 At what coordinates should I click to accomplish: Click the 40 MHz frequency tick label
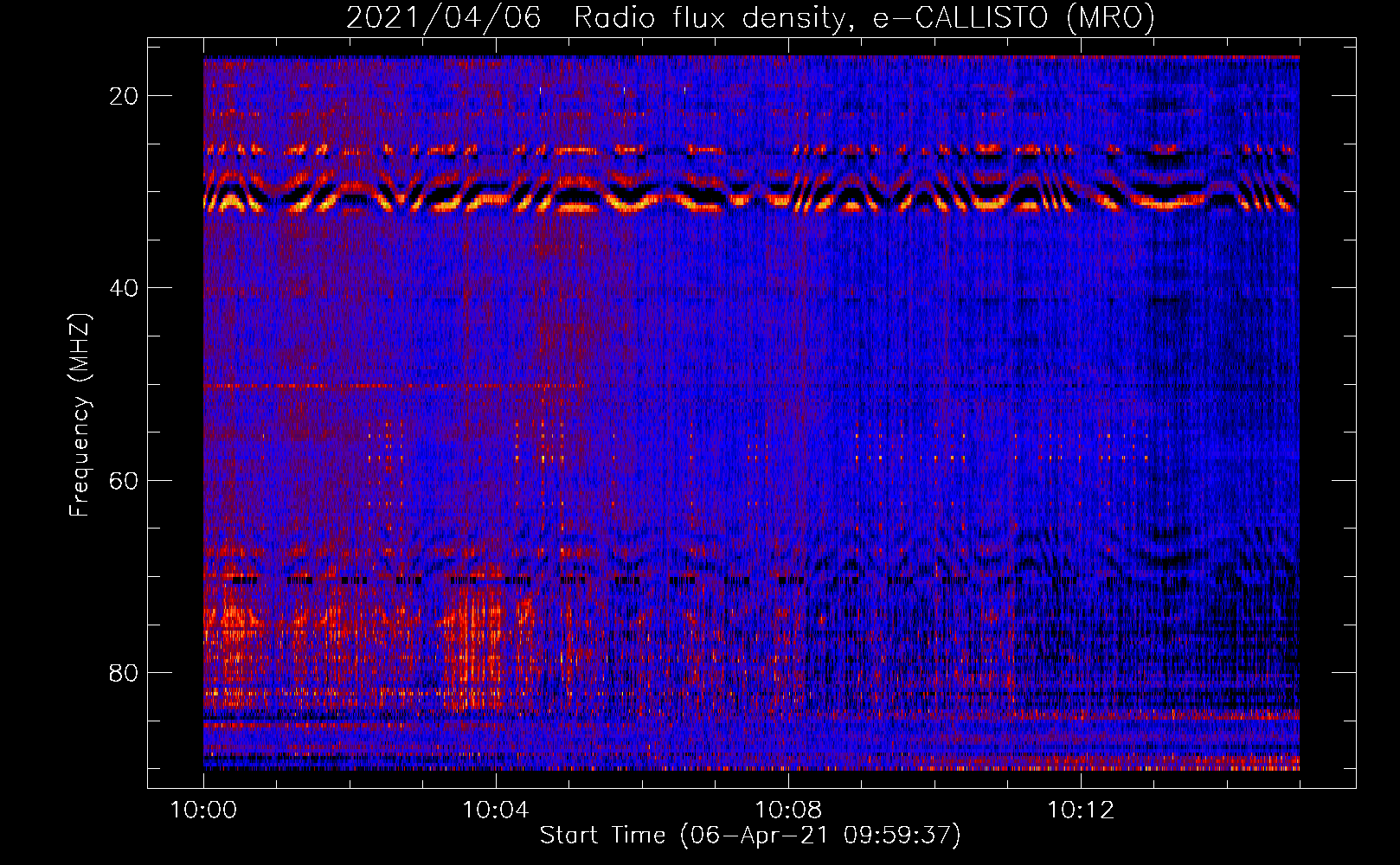[x=124, y=288]
